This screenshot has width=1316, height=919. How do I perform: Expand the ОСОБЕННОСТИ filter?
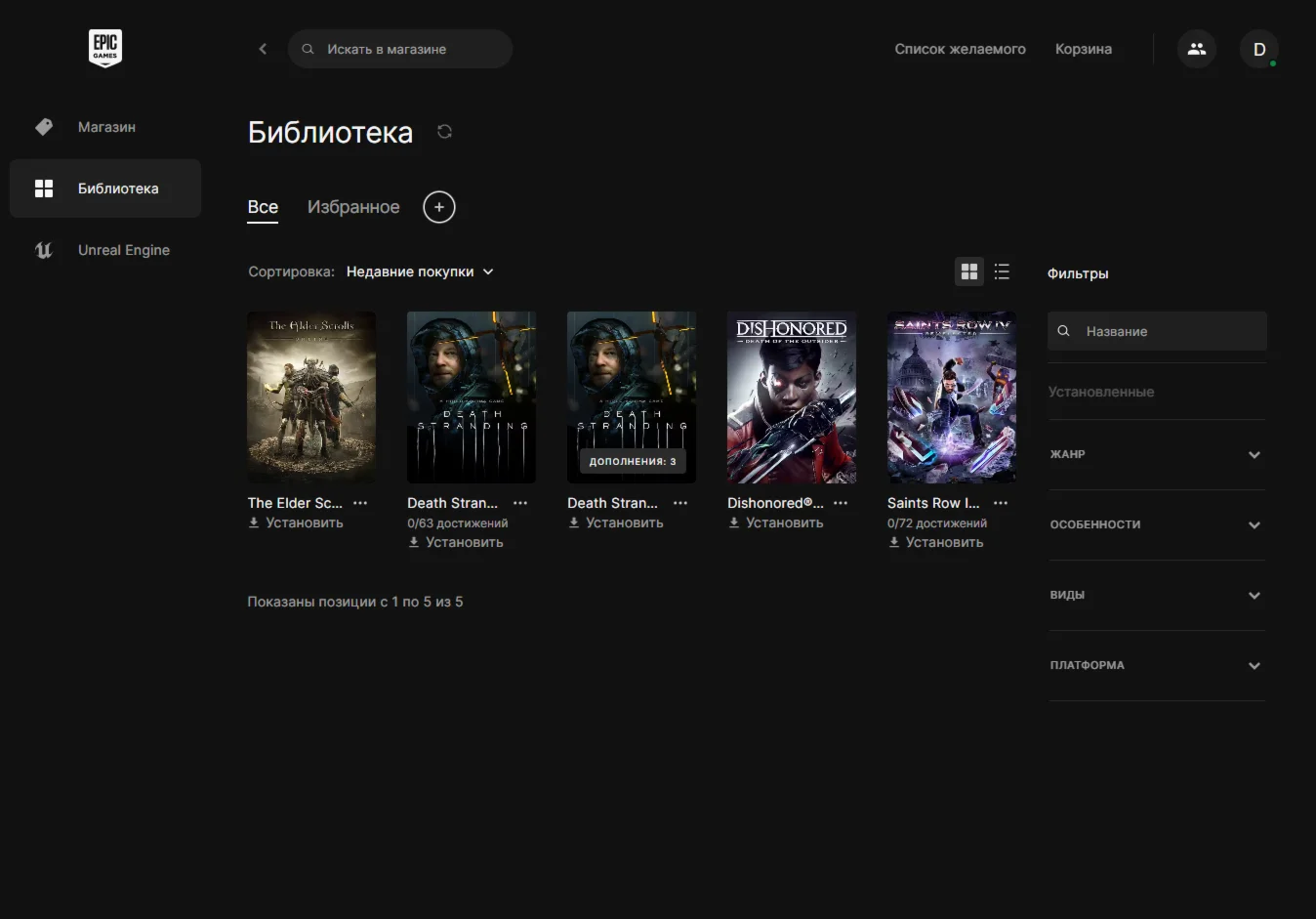[x=1157, y=524]
